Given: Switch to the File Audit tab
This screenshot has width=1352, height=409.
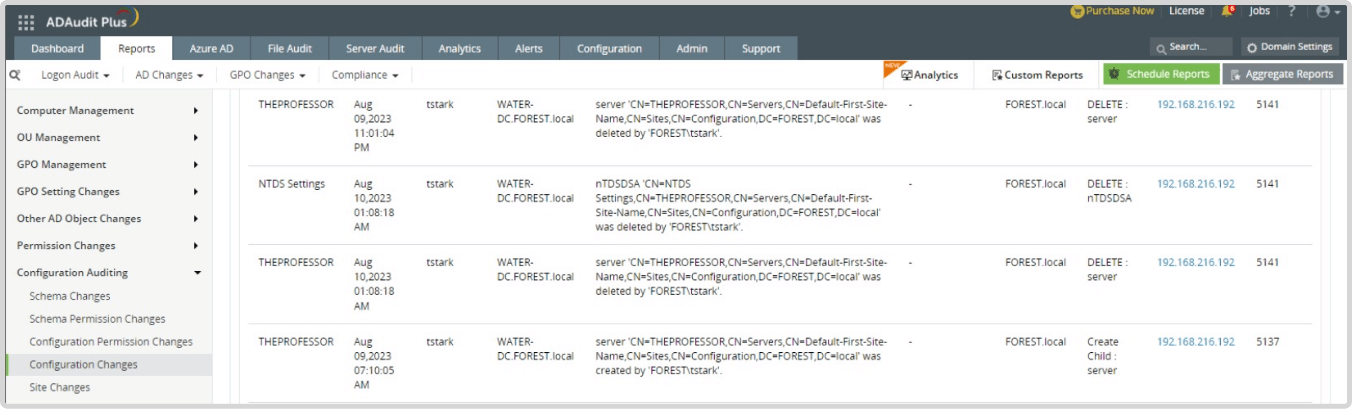Looking at the screenshot, I should [289, 48].
